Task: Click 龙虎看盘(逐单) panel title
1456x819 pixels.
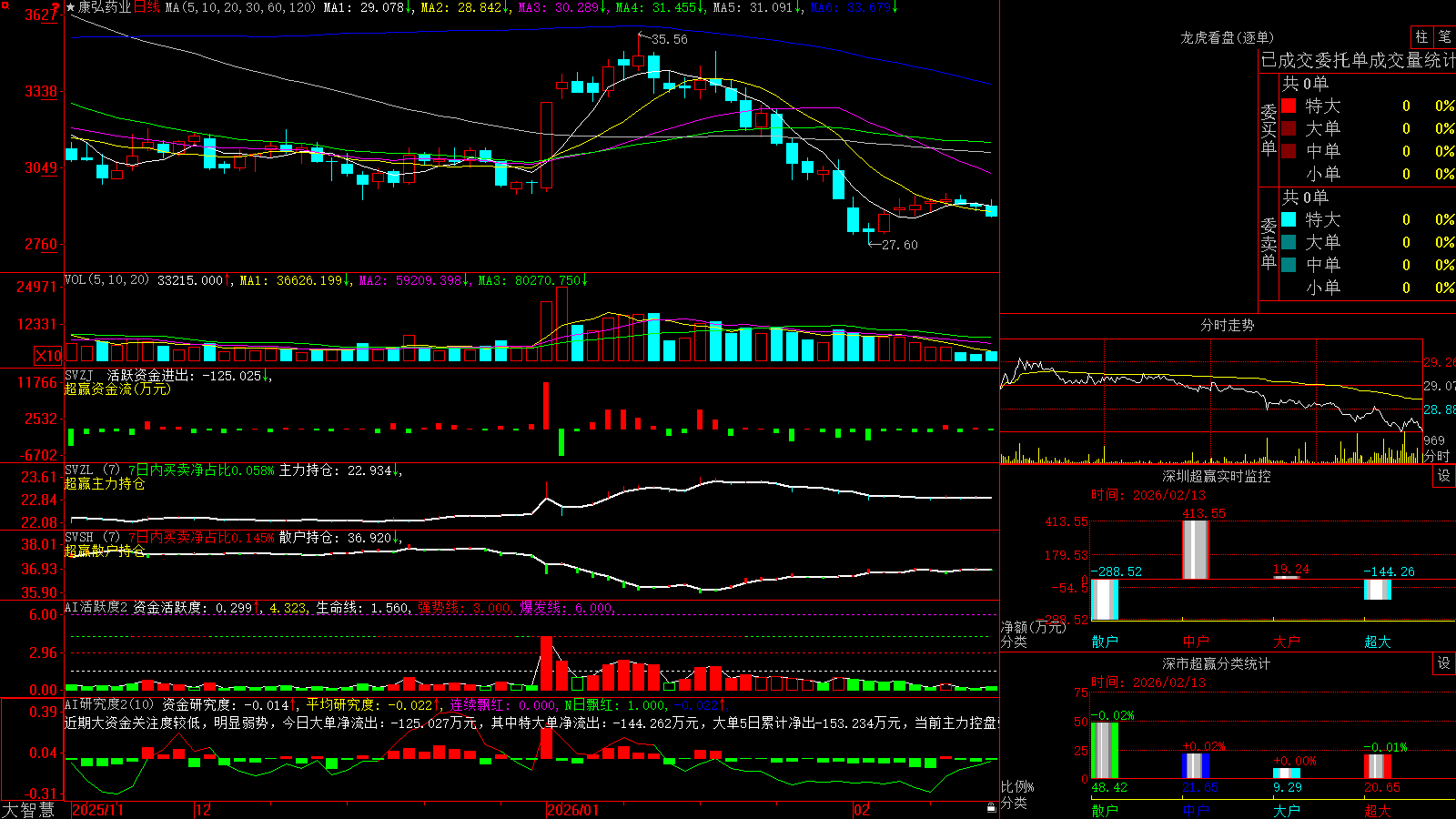Action: tap(1227, 37)
